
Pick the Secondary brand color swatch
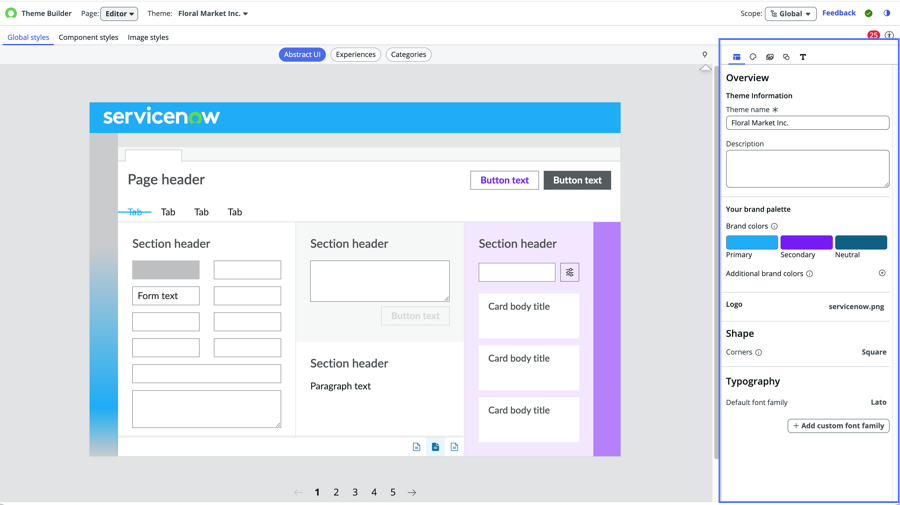coord(806,242)
